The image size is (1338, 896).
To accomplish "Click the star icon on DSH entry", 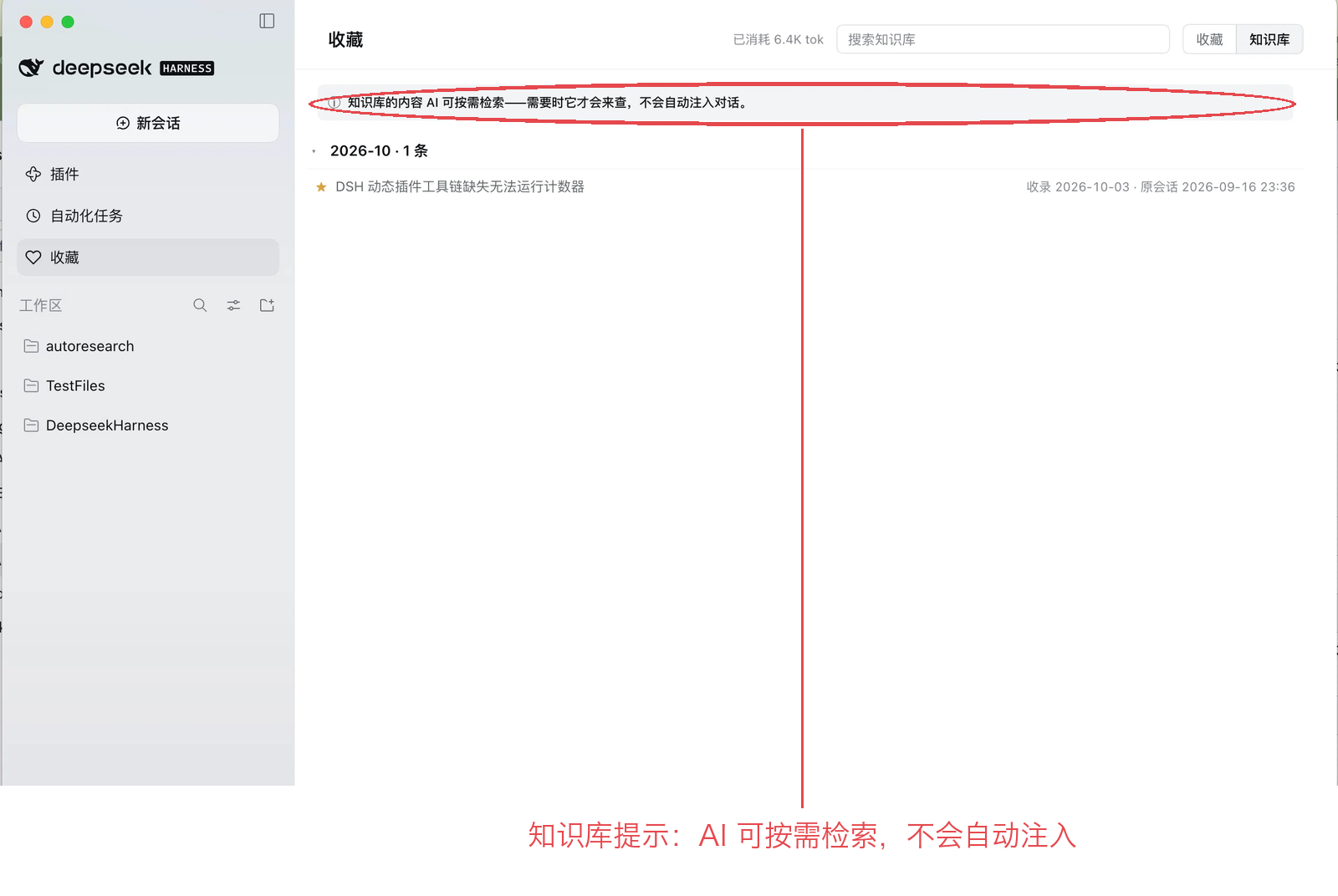I will [321, 186].
